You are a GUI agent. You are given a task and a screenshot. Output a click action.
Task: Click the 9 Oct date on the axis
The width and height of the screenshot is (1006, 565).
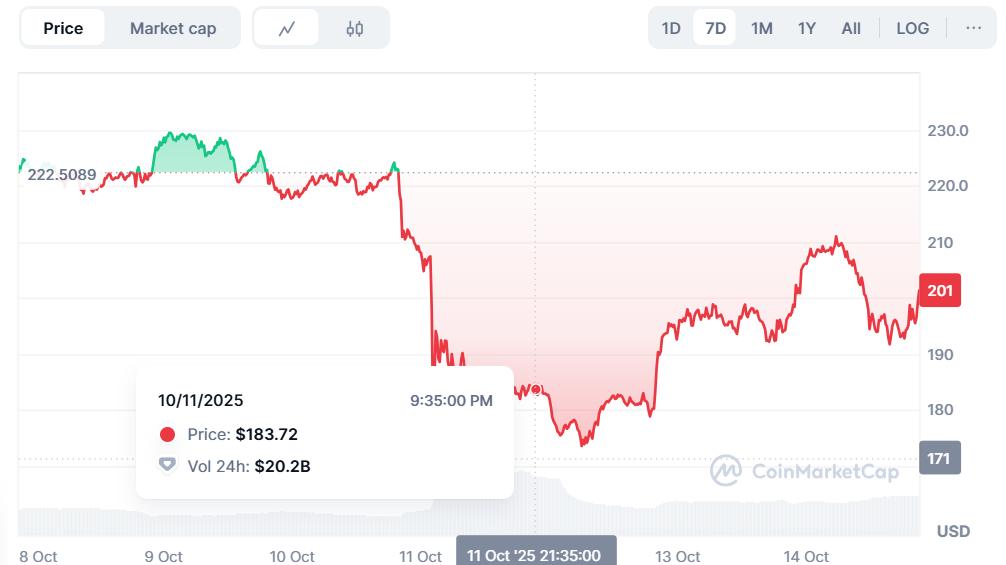pyautogui.click(x=163, y=556)
